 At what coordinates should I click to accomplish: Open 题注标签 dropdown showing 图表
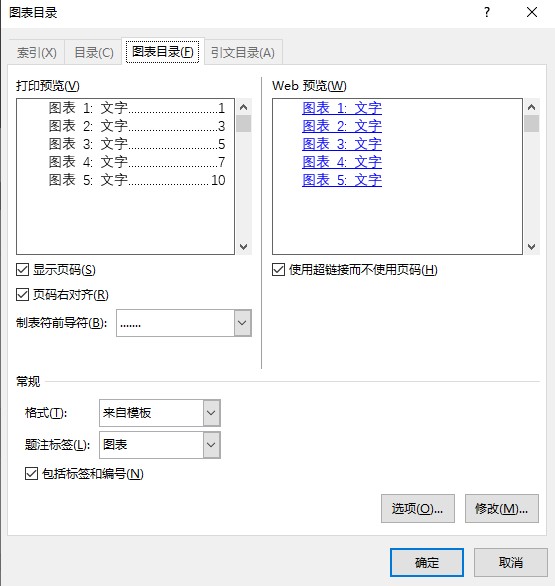[x=212, y=445]
